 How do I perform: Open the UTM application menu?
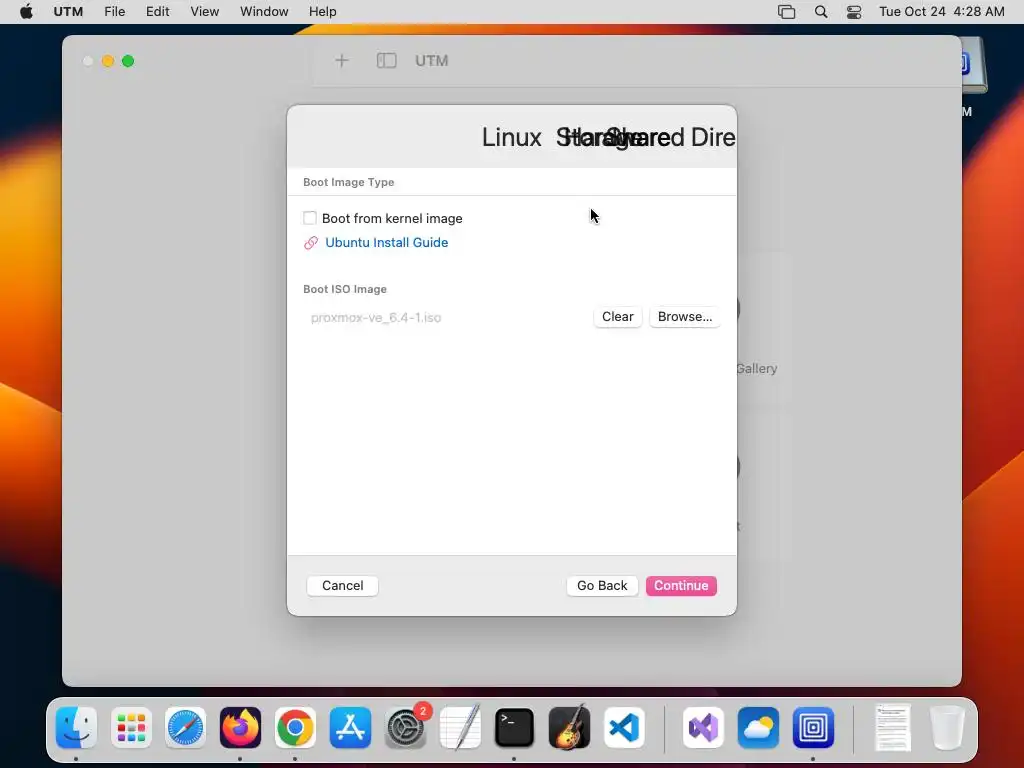pos(68,12)
